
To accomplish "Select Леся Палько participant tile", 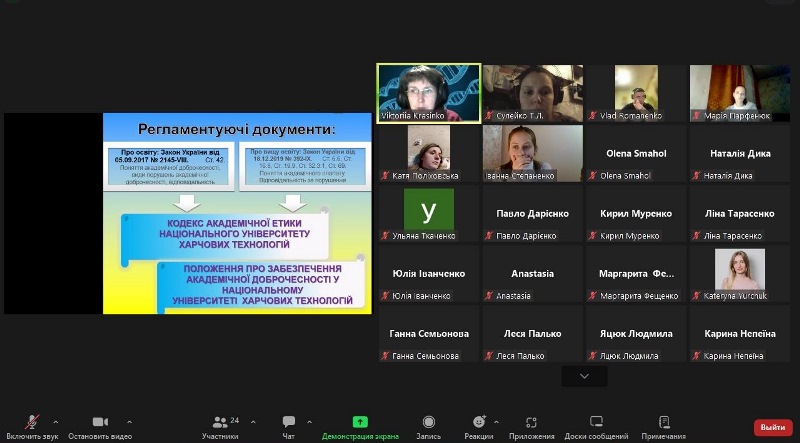I will 533,334.
